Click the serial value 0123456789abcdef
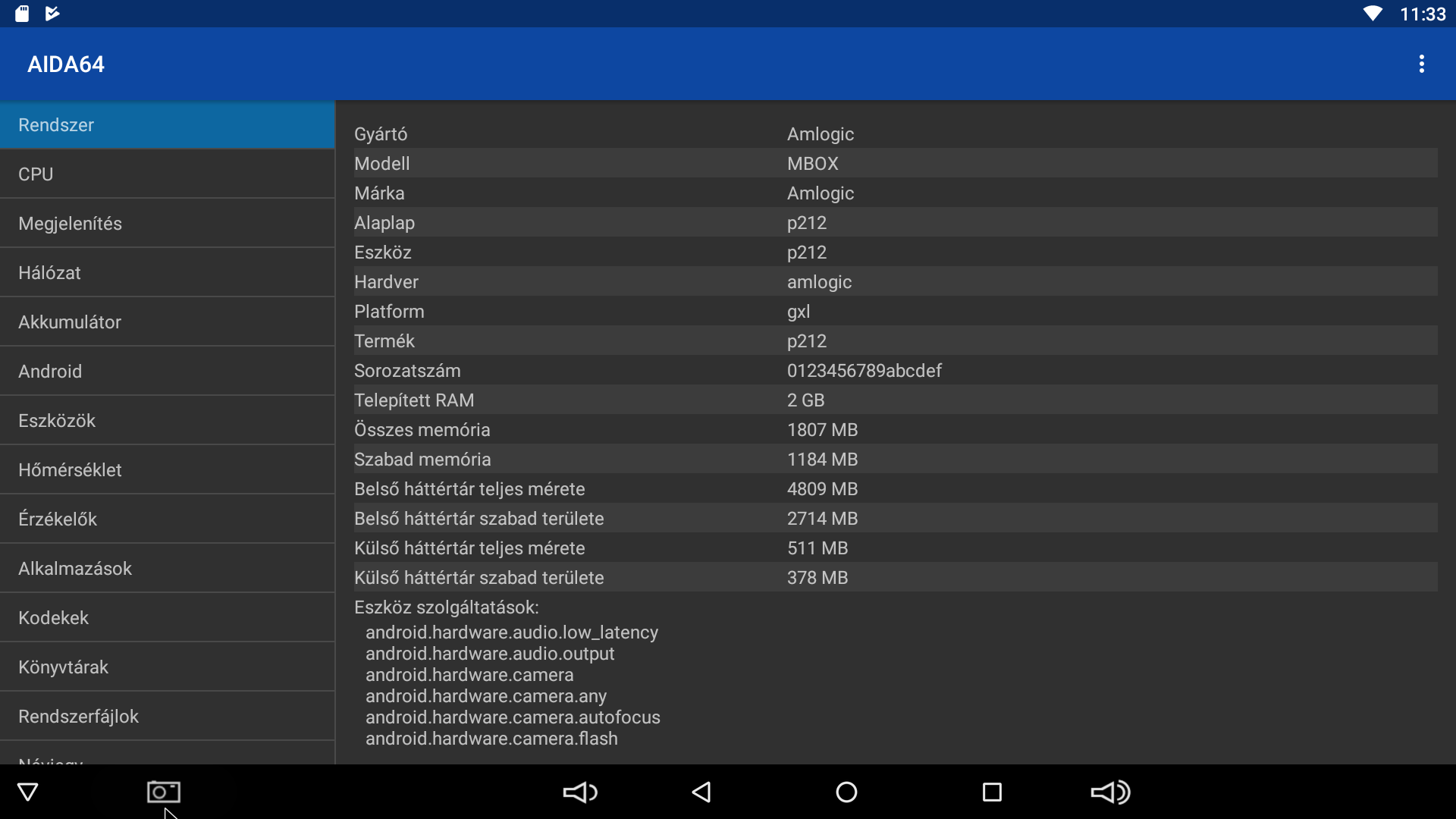Screen dimensions: 1456x819 pos(864,371)
